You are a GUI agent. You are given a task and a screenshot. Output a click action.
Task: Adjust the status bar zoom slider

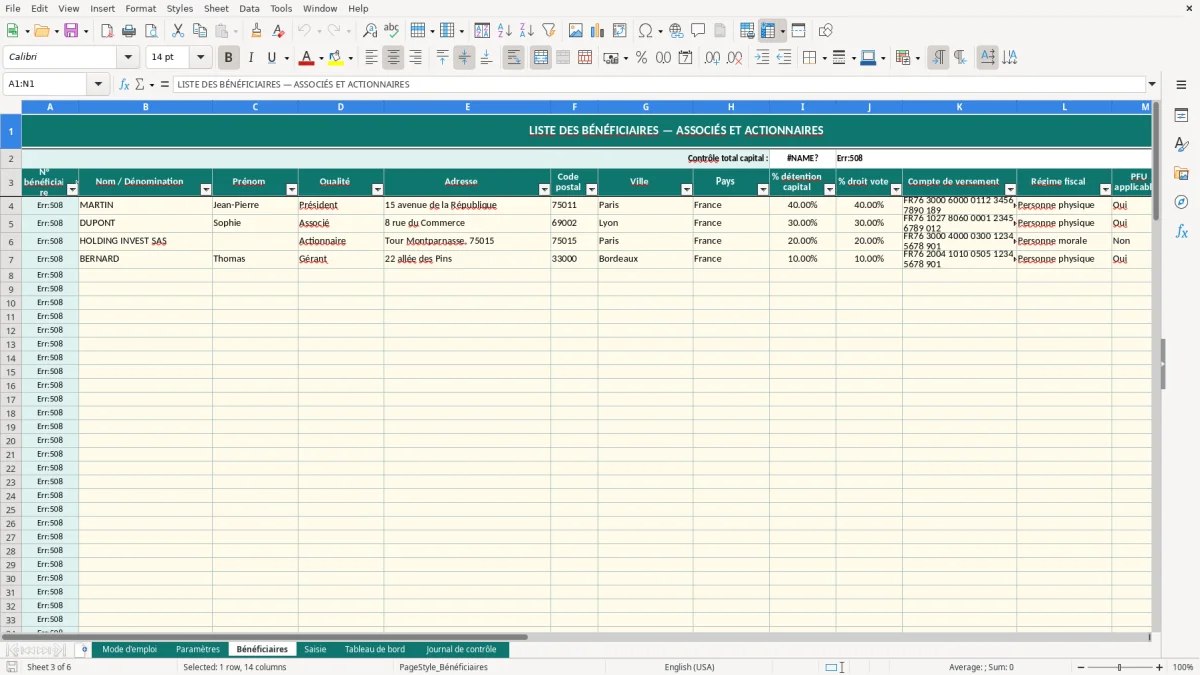coord(1119,667)
